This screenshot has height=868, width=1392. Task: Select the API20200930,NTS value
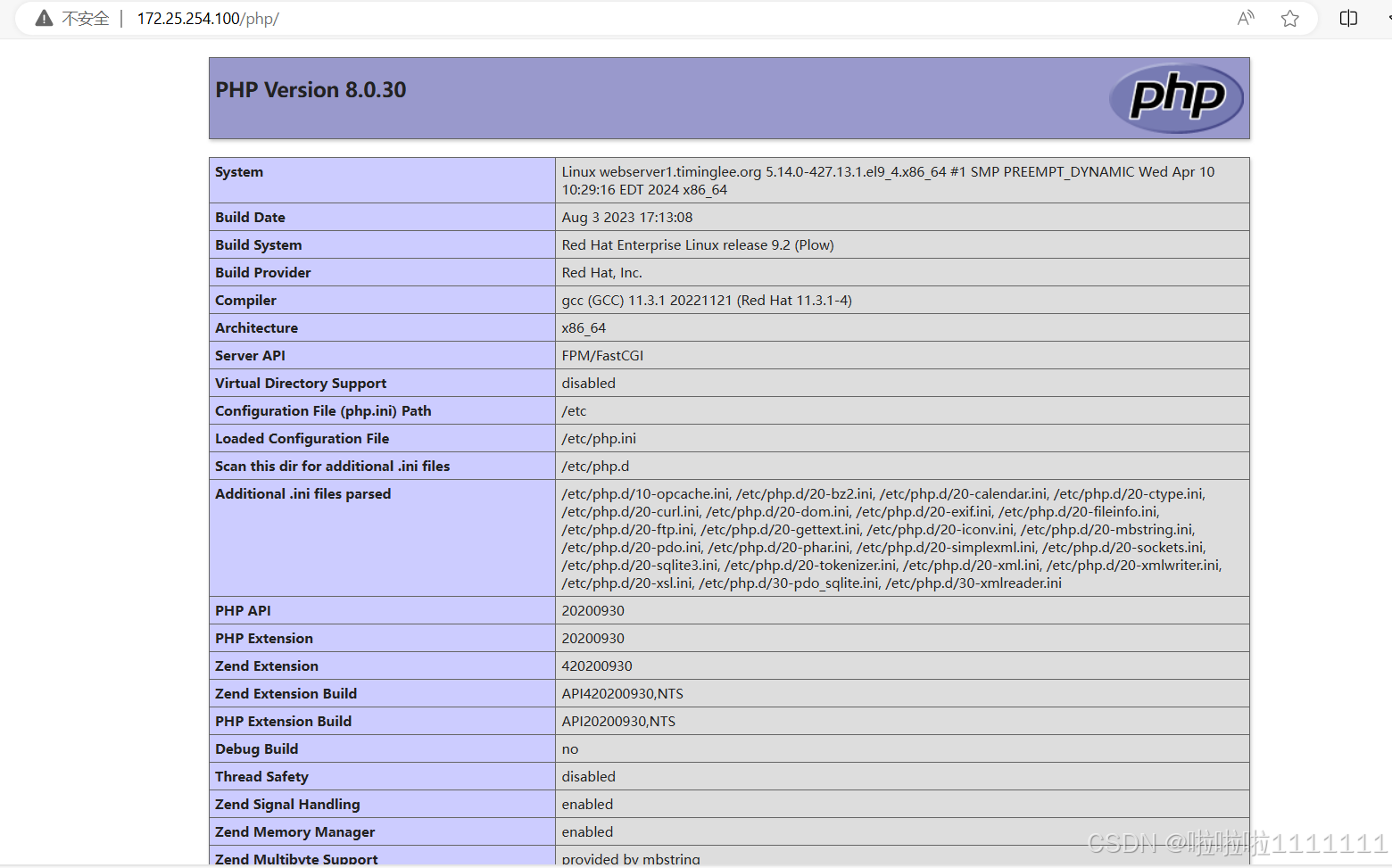coord(618,722)
